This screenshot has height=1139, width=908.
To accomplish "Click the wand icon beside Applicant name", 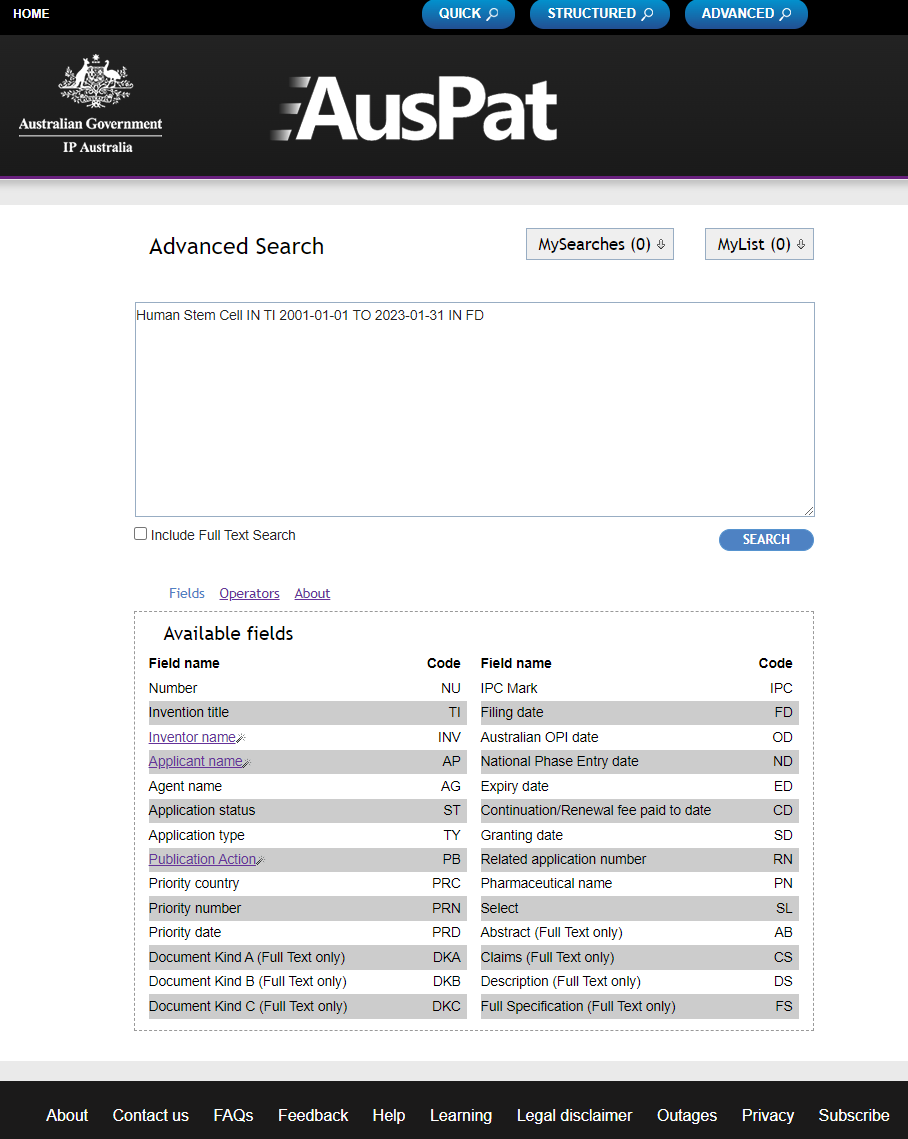I will point(246,763).
